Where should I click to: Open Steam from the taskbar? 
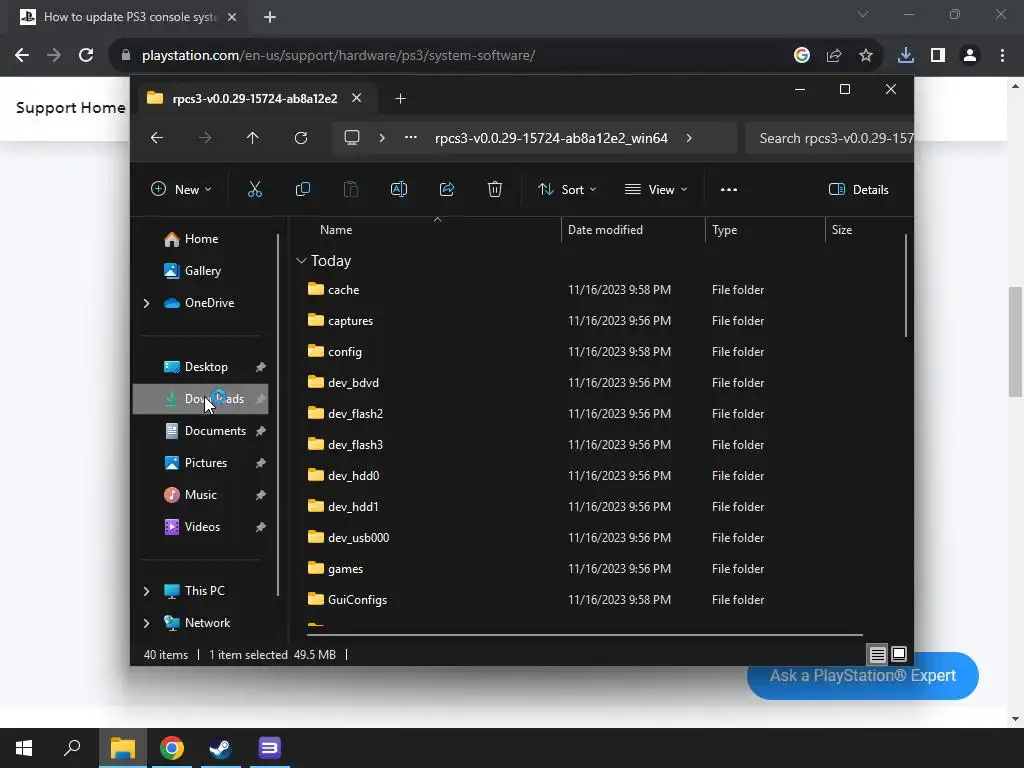click(220, 748)
